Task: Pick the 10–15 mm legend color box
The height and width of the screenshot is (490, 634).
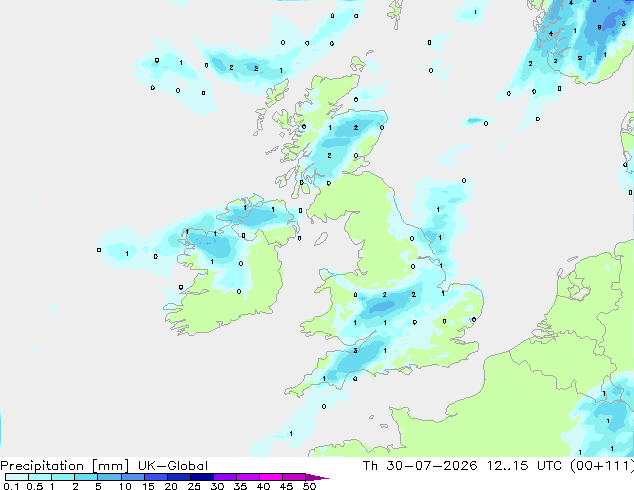Action: [132, 477]
